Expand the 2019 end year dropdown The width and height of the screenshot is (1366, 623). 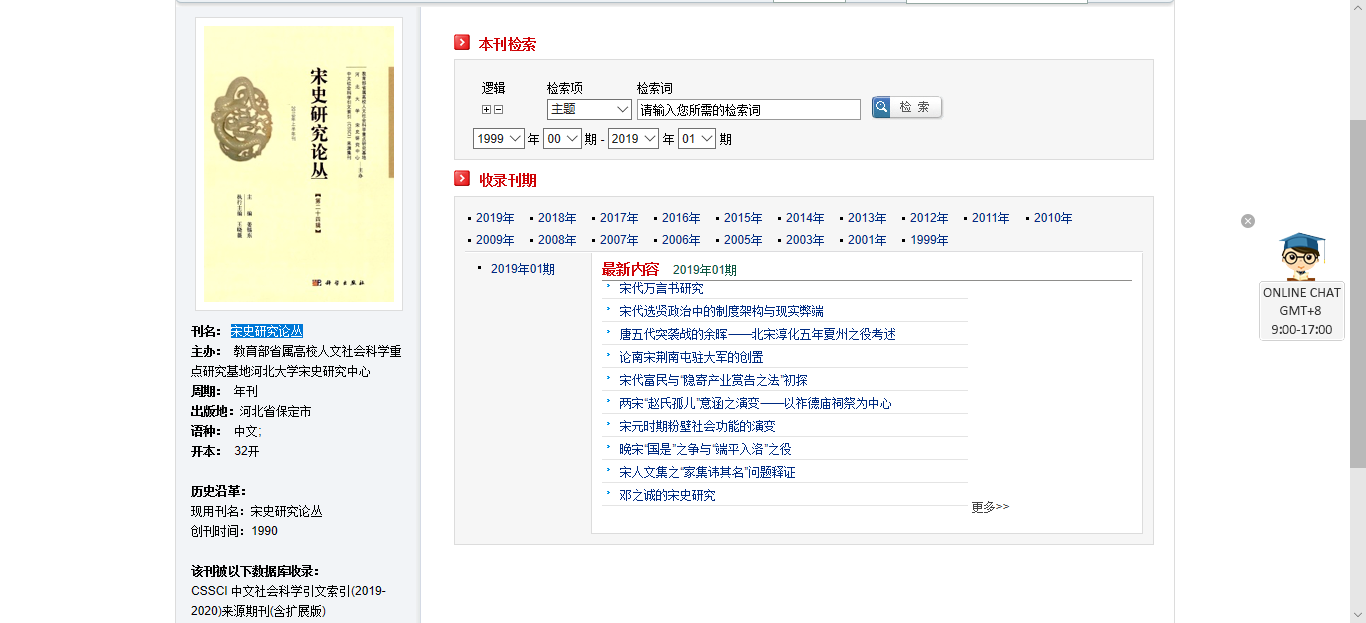coord(633,139)
